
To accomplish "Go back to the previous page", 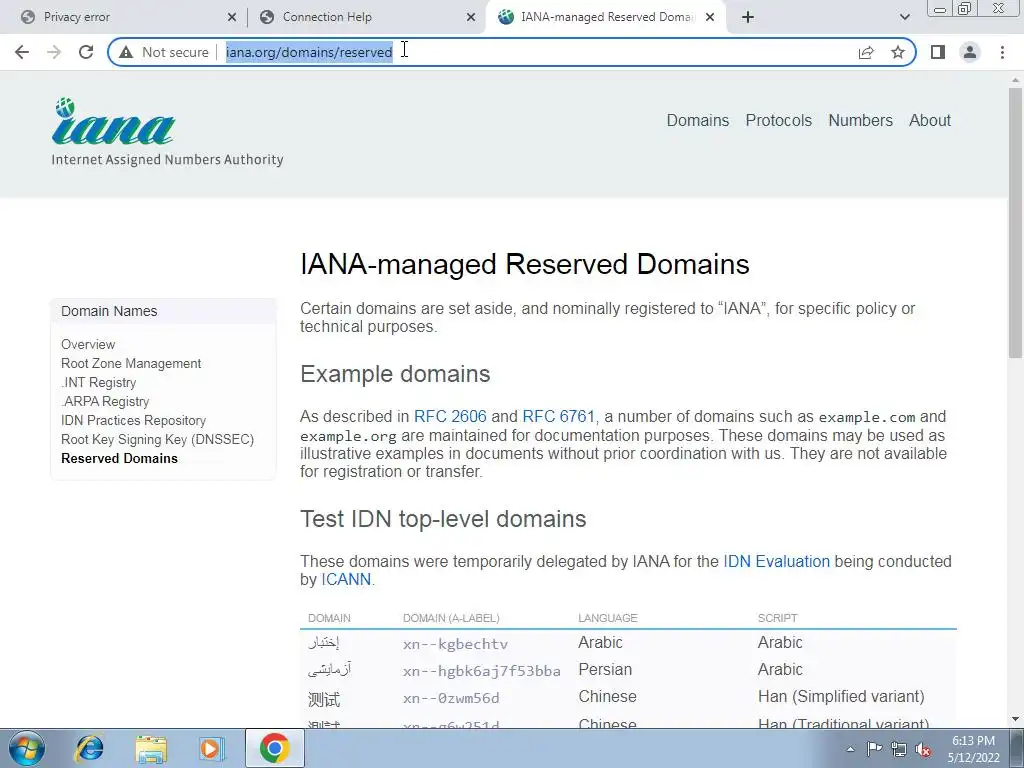I will coord(22,52).
